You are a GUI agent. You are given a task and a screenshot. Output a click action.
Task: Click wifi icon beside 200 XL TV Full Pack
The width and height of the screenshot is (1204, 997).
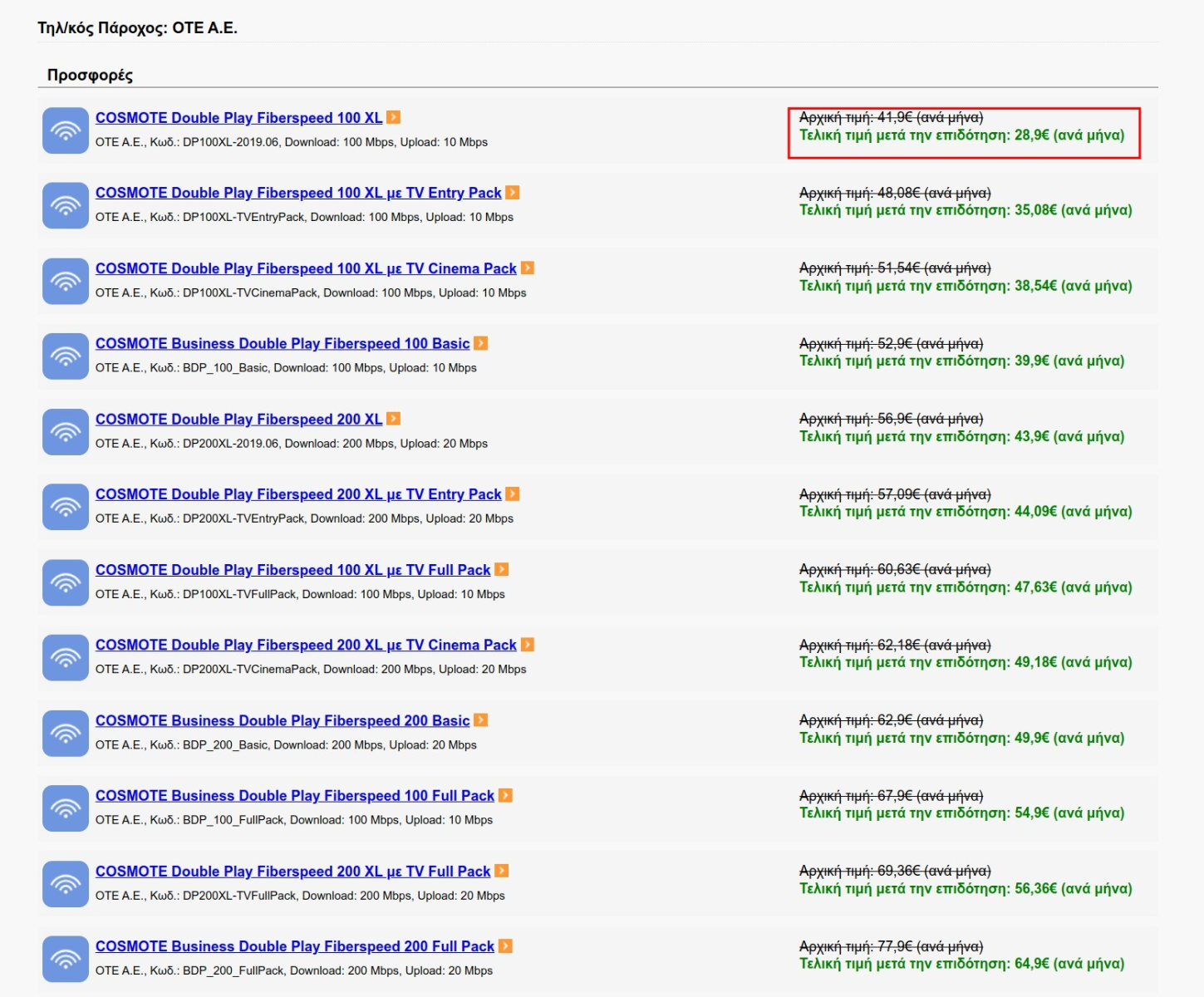(x=66, y=884)
